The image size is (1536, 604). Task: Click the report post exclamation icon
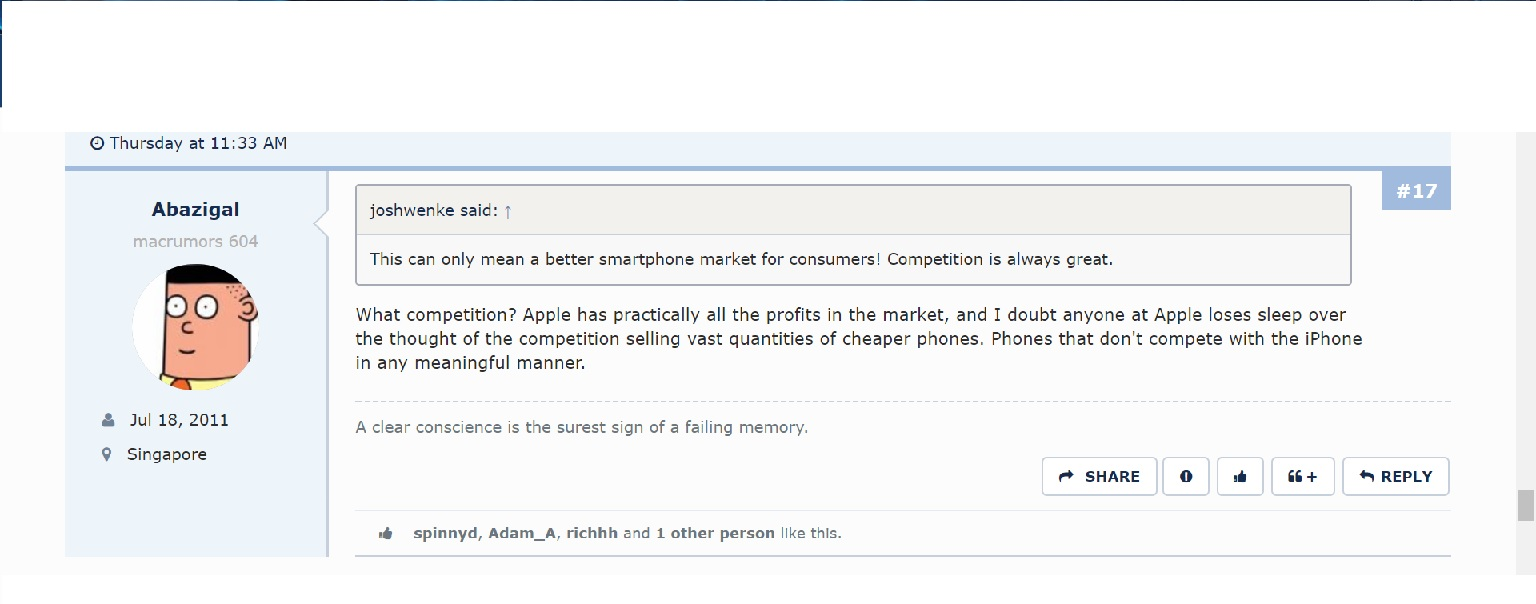[x=1186, y=477]
